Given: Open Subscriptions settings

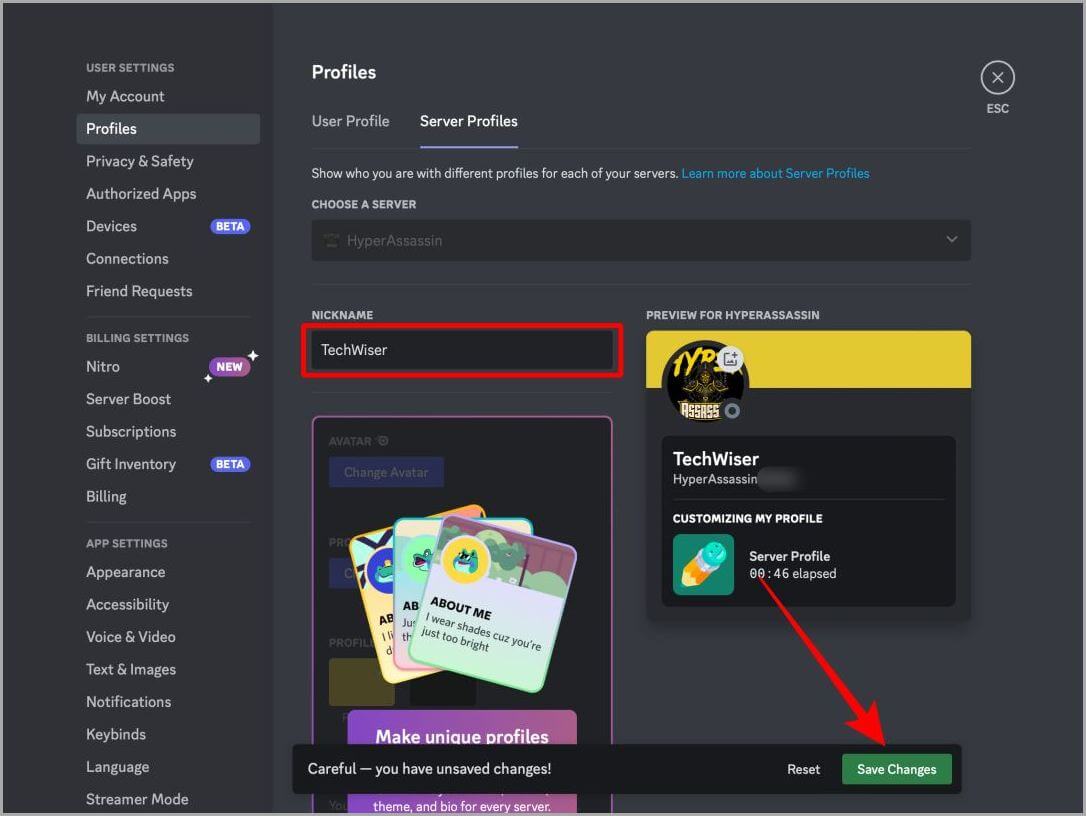Looking at the screenshot, I should pyautogui.click(x=168, y=432).
